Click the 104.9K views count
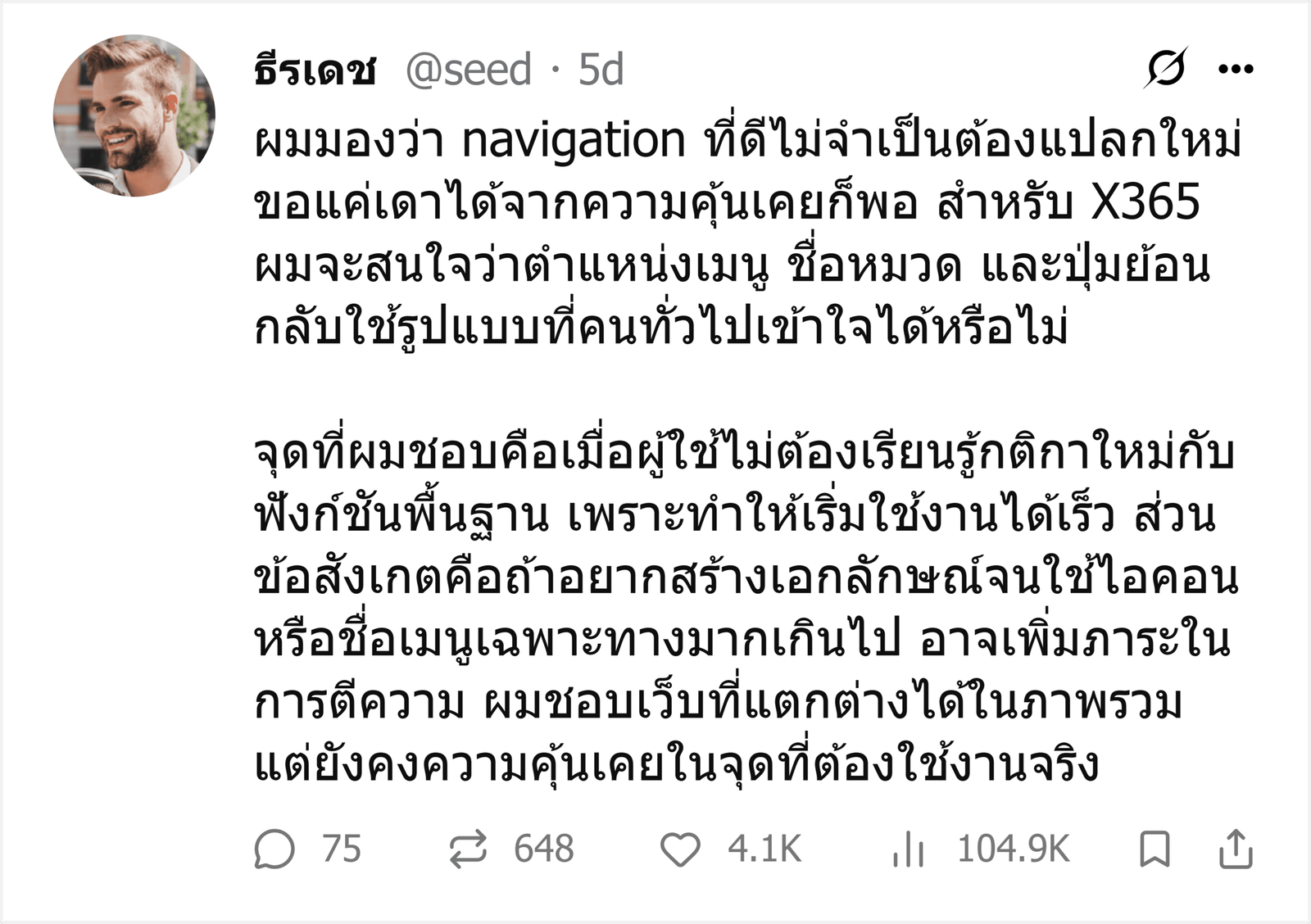This screenshot has width=1311, height=924. tap(1014, 849)
